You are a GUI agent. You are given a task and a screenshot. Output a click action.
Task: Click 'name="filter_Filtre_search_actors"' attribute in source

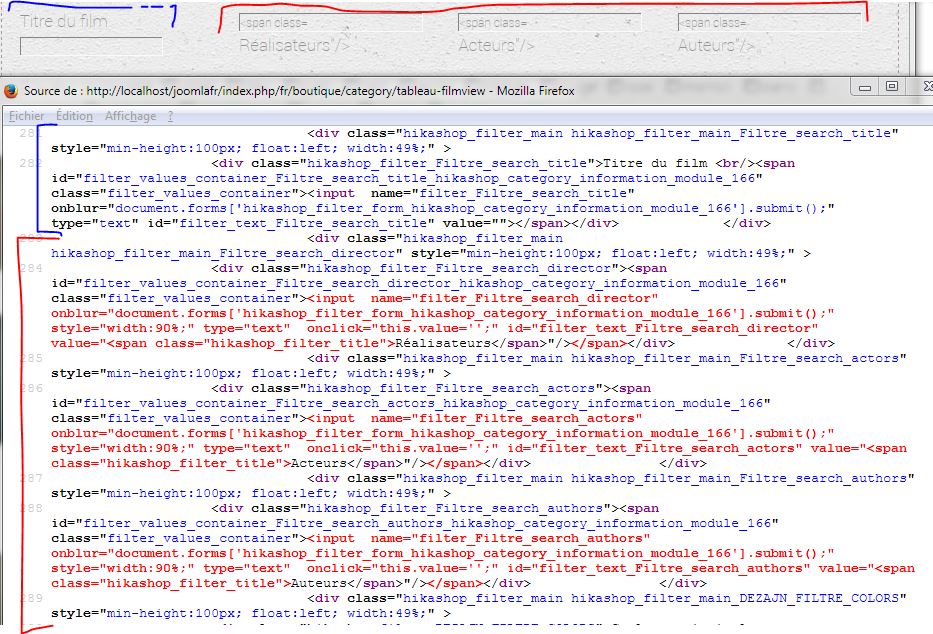506,418
